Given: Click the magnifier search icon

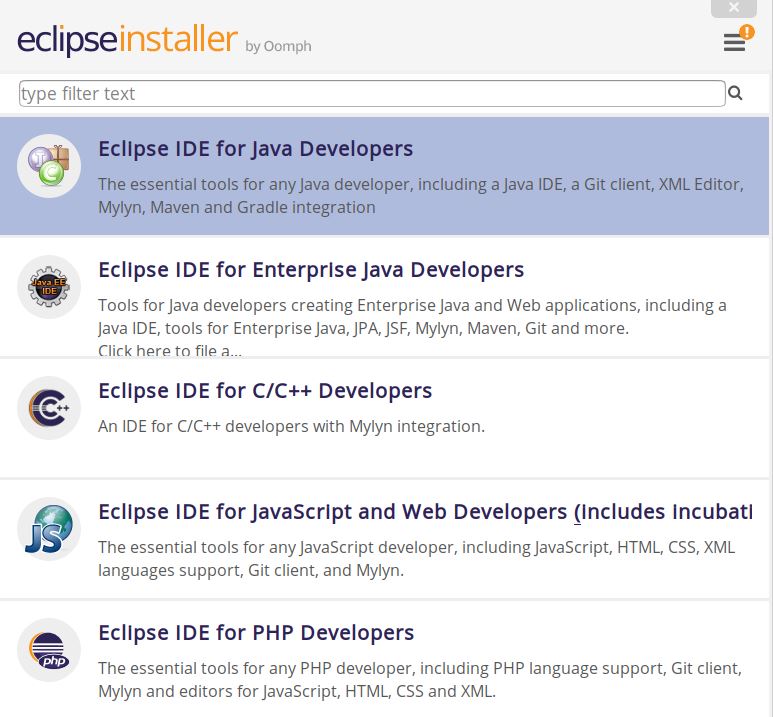Looking at the screenshot, I should [735, 93].
